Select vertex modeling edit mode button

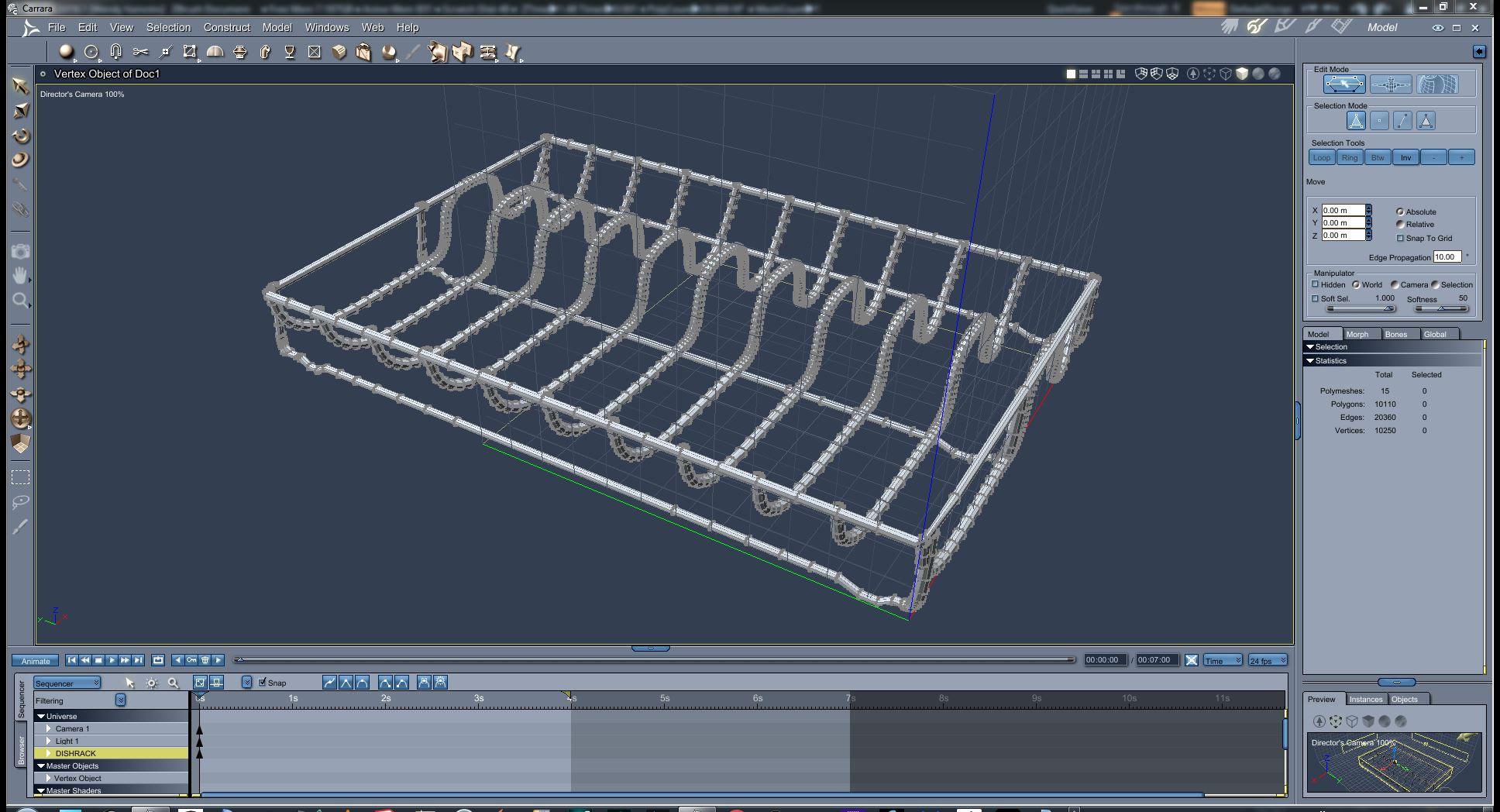pyautogui.click(x=1344, y=84)
